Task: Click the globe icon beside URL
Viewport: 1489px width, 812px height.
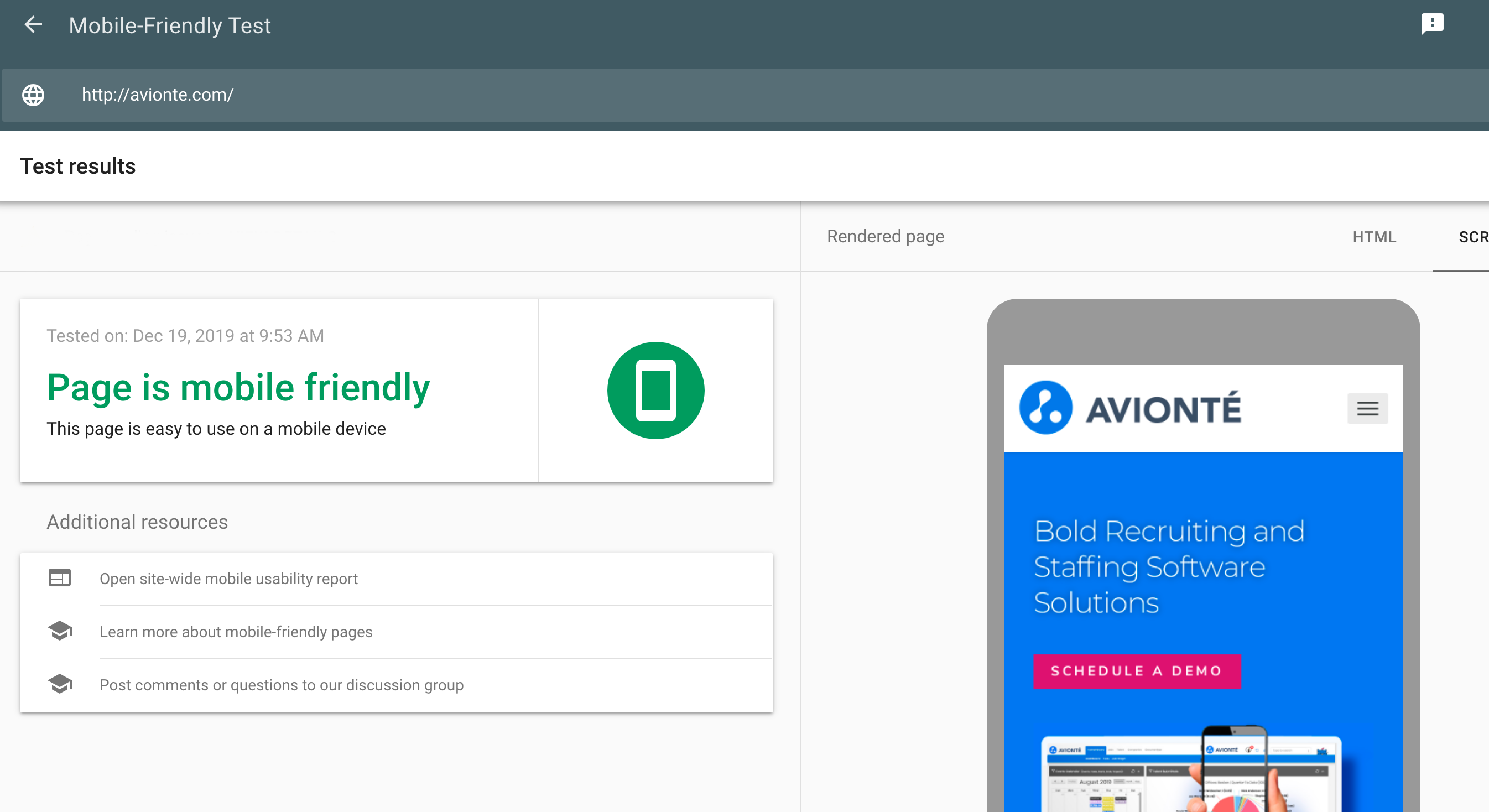Action: 33,95
